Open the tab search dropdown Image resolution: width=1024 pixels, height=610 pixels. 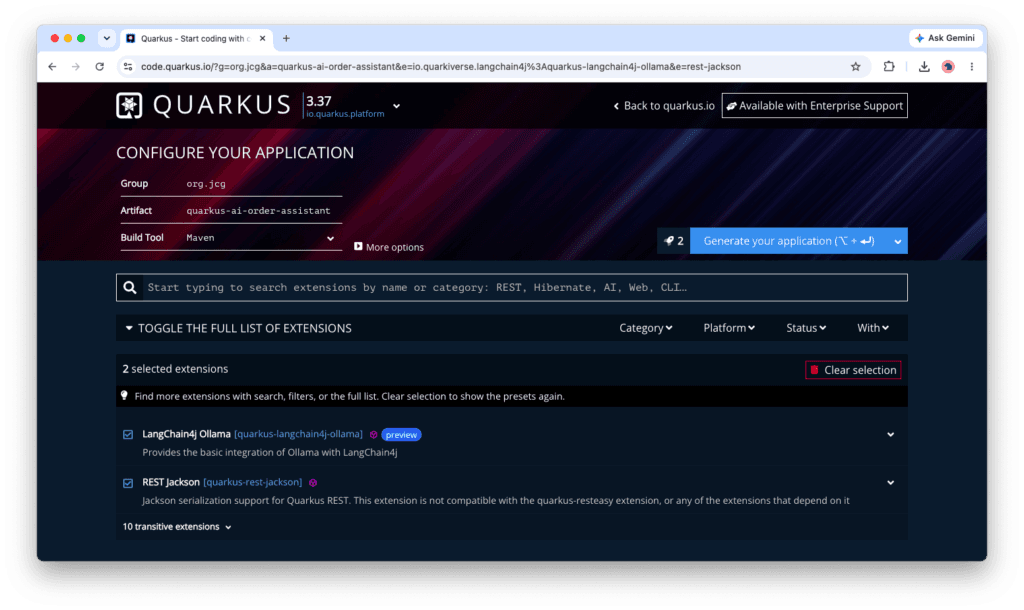tap(106, 39)
